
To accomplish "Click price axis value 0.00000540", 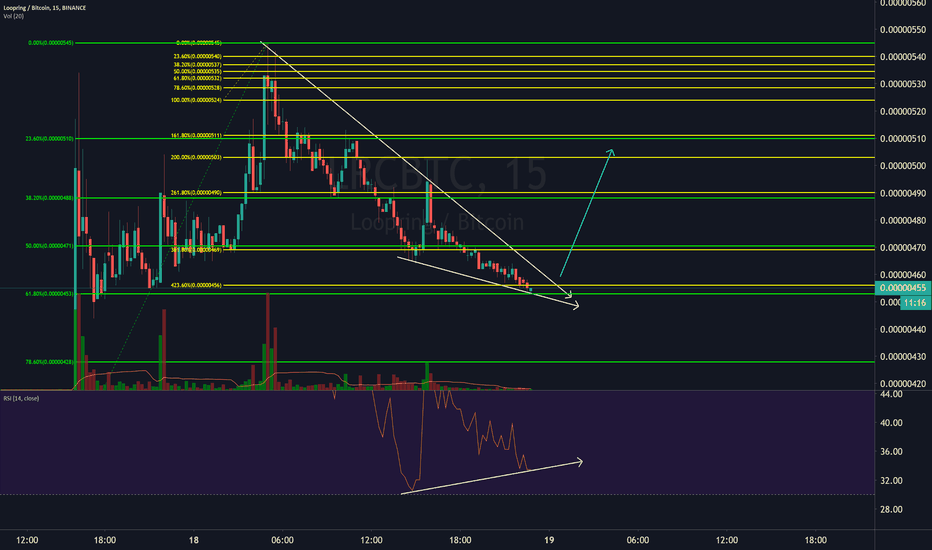I will pyautogui.click(x=903, y=57).
